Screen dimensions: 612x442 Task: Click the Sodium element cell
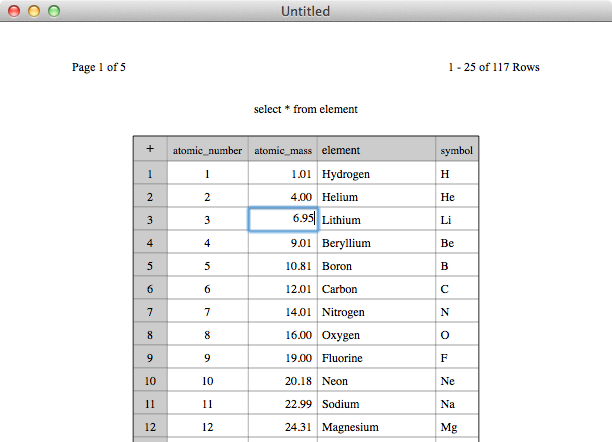(x=377, y=404)
